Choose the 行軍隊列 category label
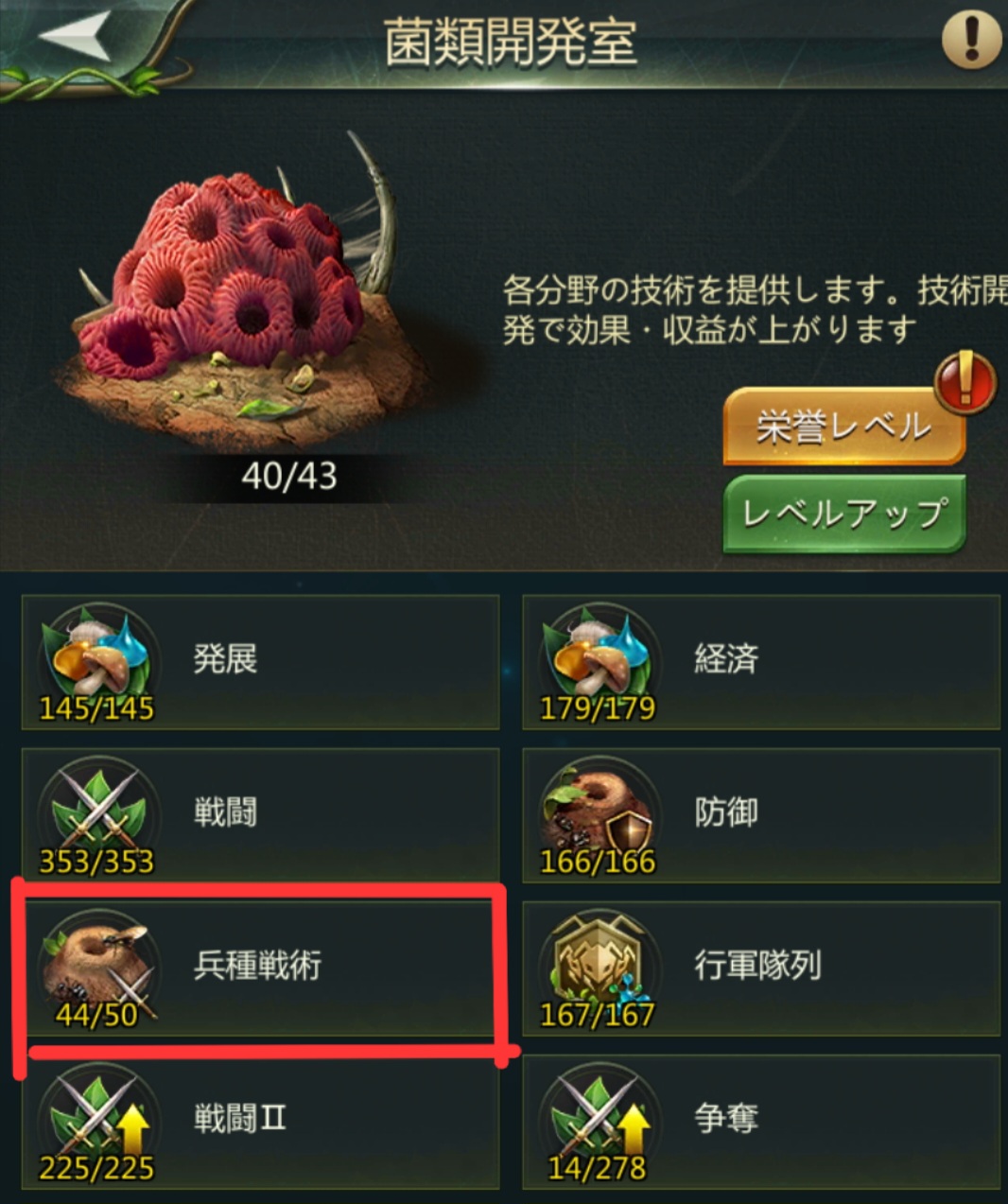1008x1204 pixels. click(x=758, y=965)
